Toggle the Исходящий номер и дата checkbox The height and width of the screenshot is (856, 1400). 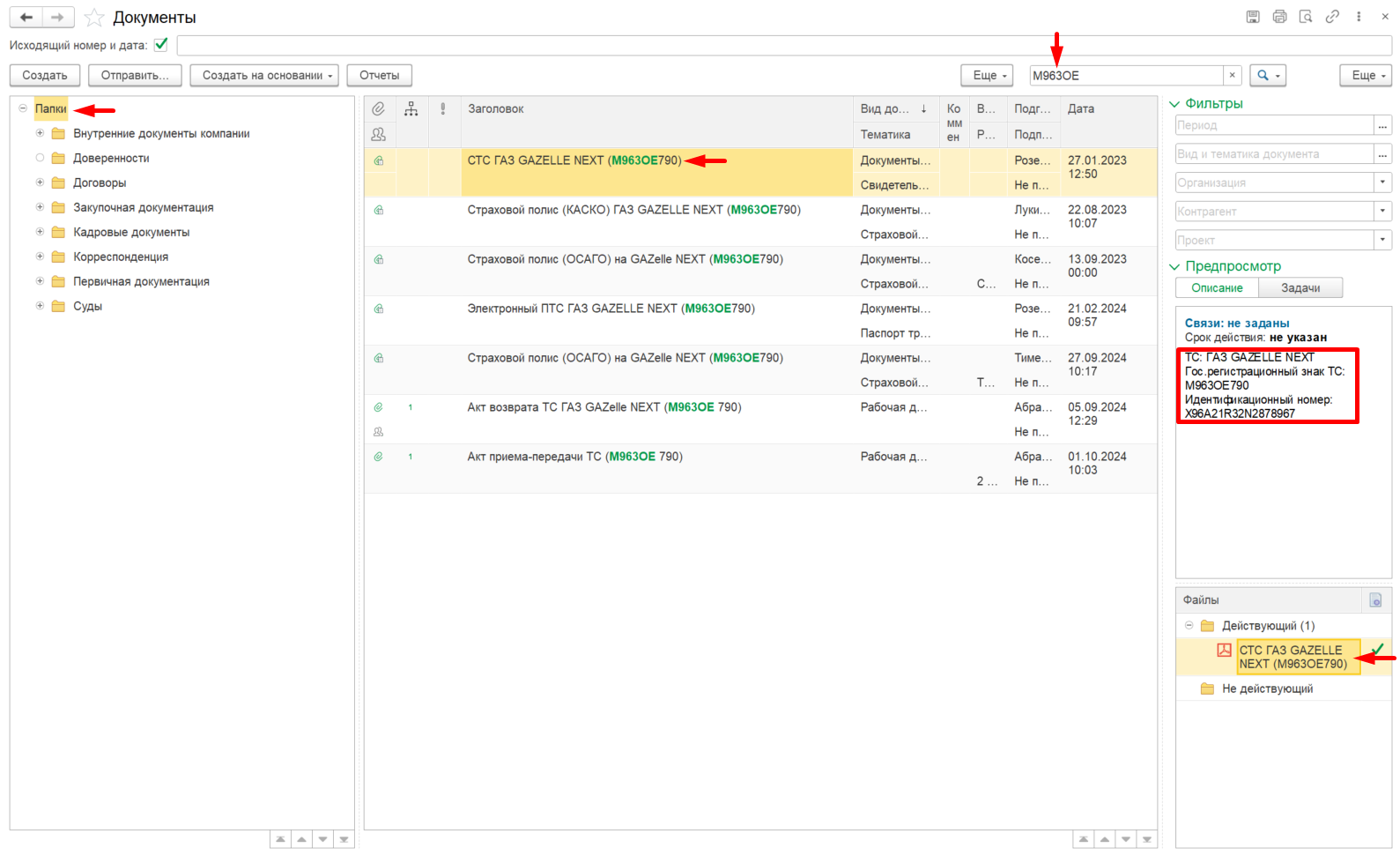pyautogui.click(x=160, y=44)
